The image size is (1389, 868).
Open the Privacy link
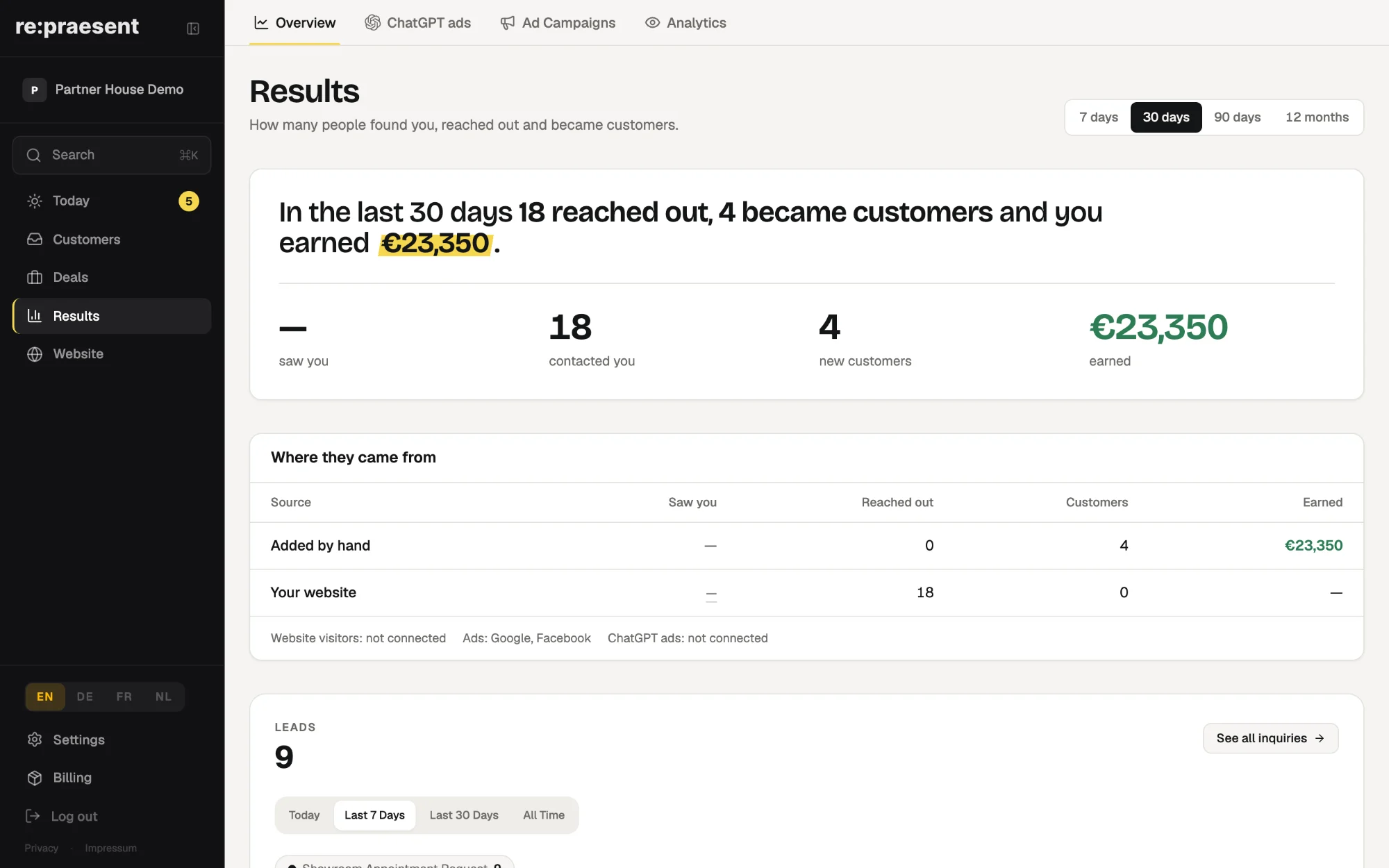click(42, 848)
